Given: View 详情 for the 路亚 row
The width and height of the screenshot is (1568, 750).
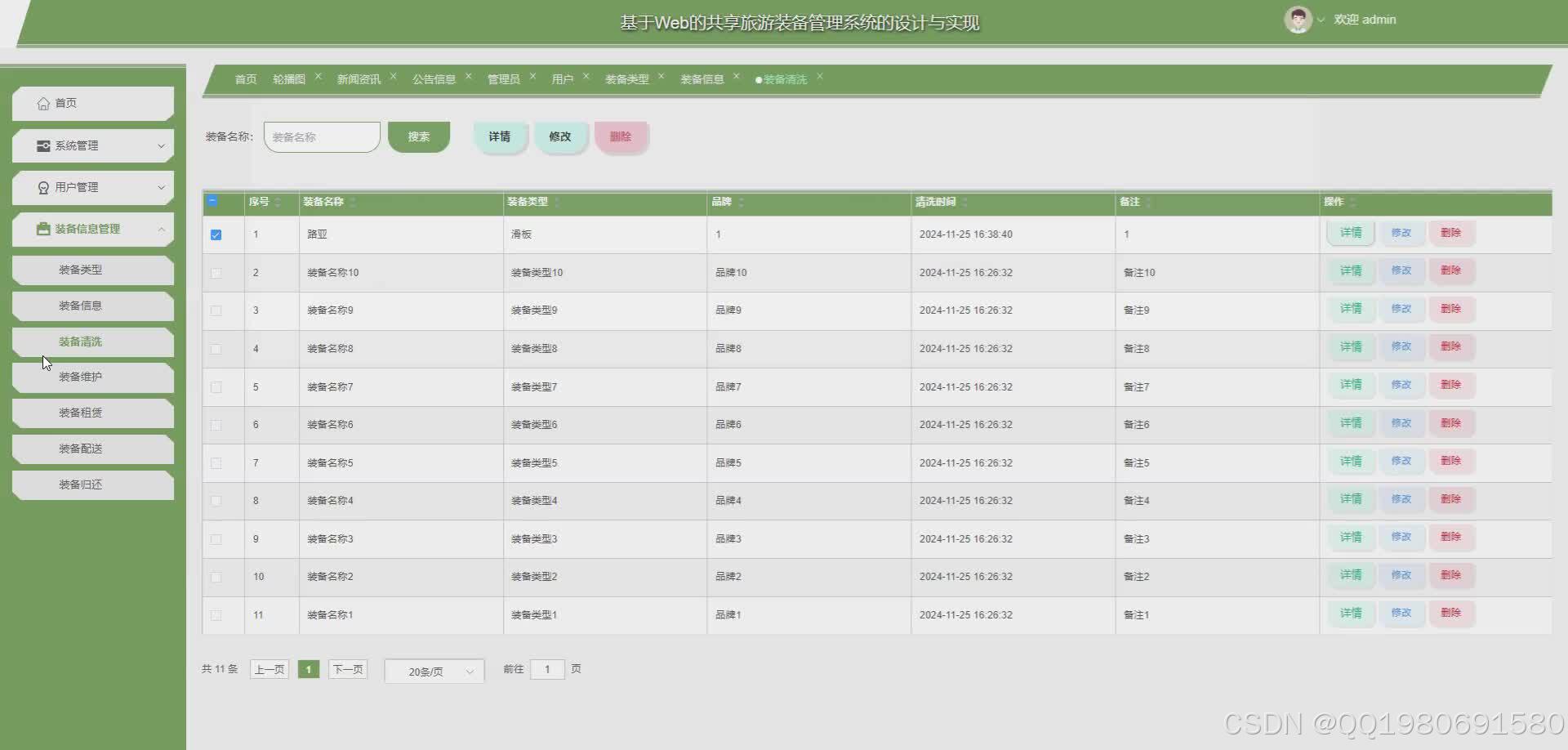Looking at the screenshot, I should [1351, 233].
